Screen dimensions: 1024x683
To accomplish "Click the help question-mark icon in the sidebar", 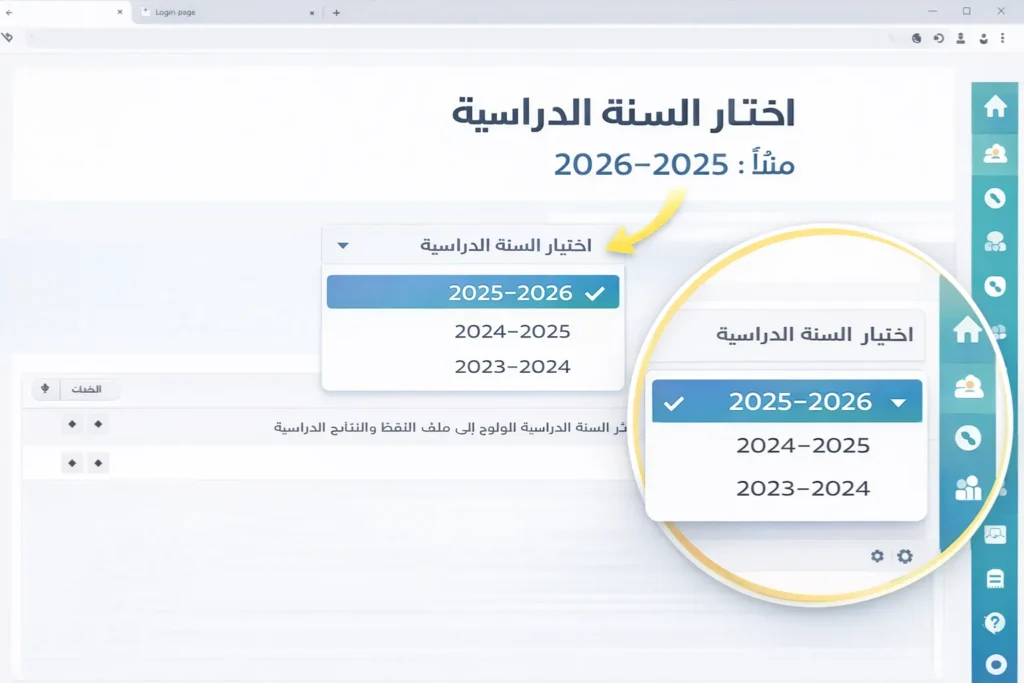I will (x=996, y=623).
